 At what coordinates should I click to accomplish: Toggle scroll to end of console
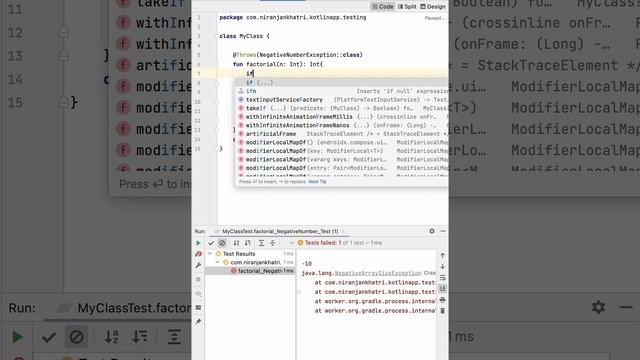[442, 289]
